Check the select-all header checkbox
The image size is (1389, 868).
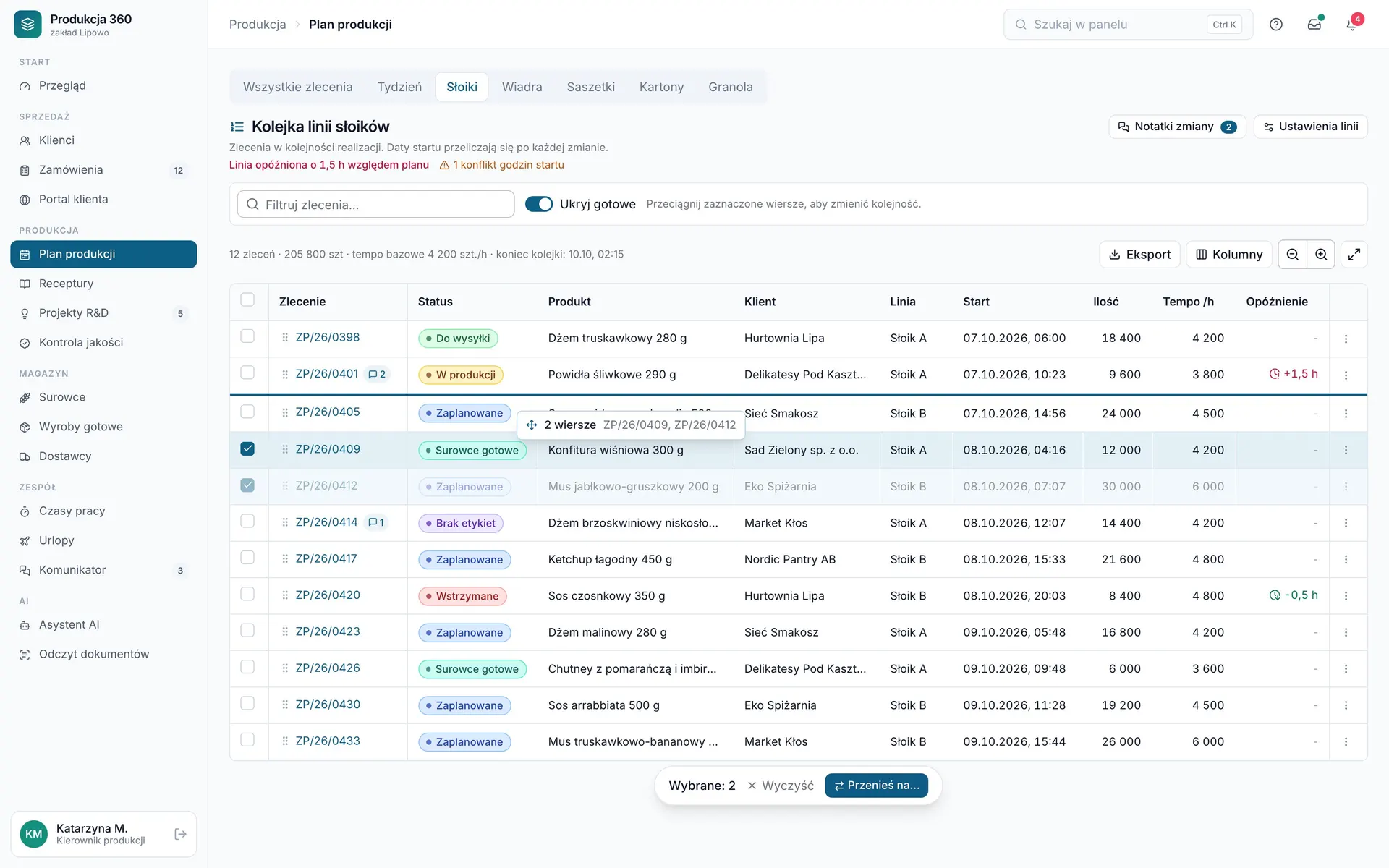point(247,300)
